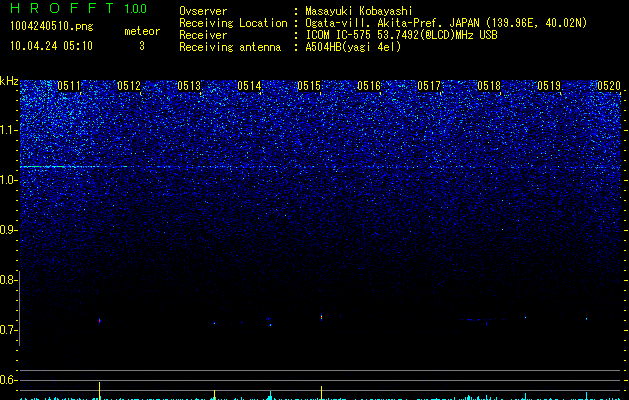Click the 1.1 kHz axis label

(9, 130)
